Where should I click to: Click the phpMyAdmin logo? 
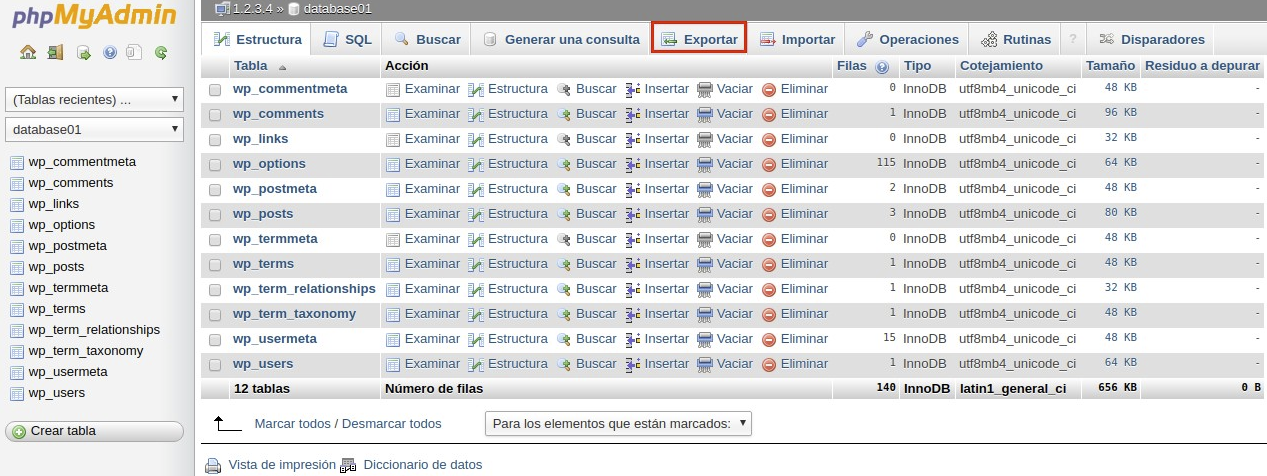coord(95,18)
